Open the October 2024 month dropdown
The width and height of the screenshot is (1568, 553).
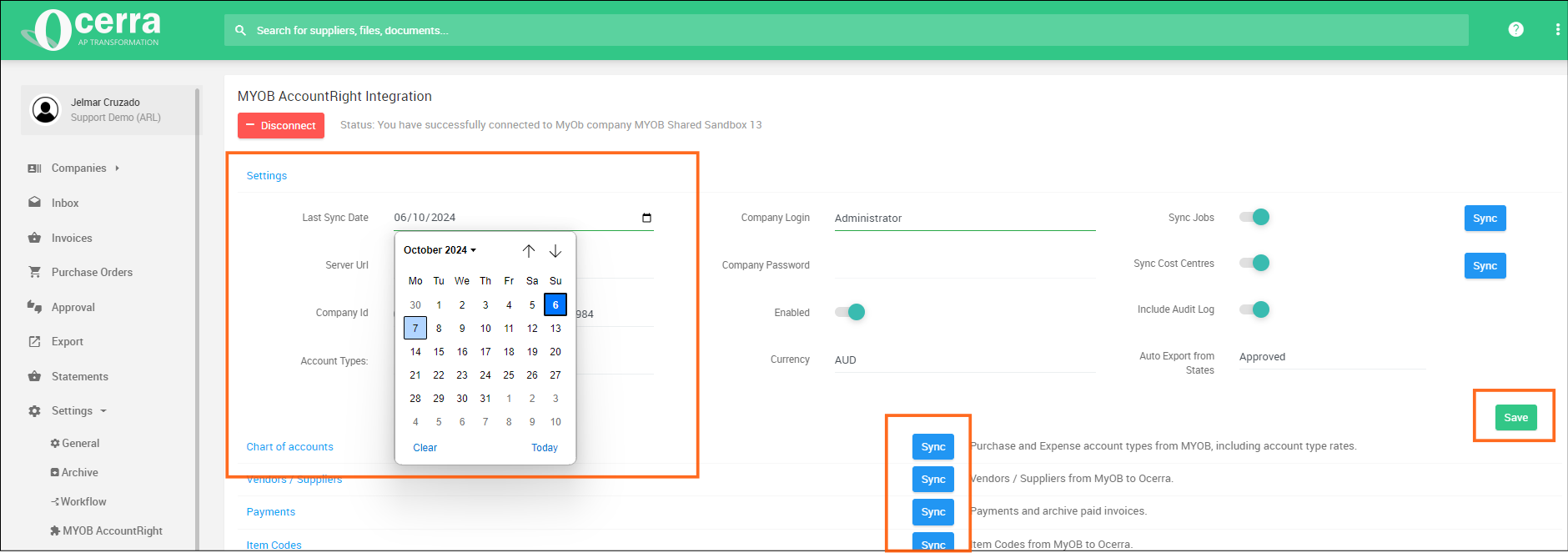coord(440,250)
